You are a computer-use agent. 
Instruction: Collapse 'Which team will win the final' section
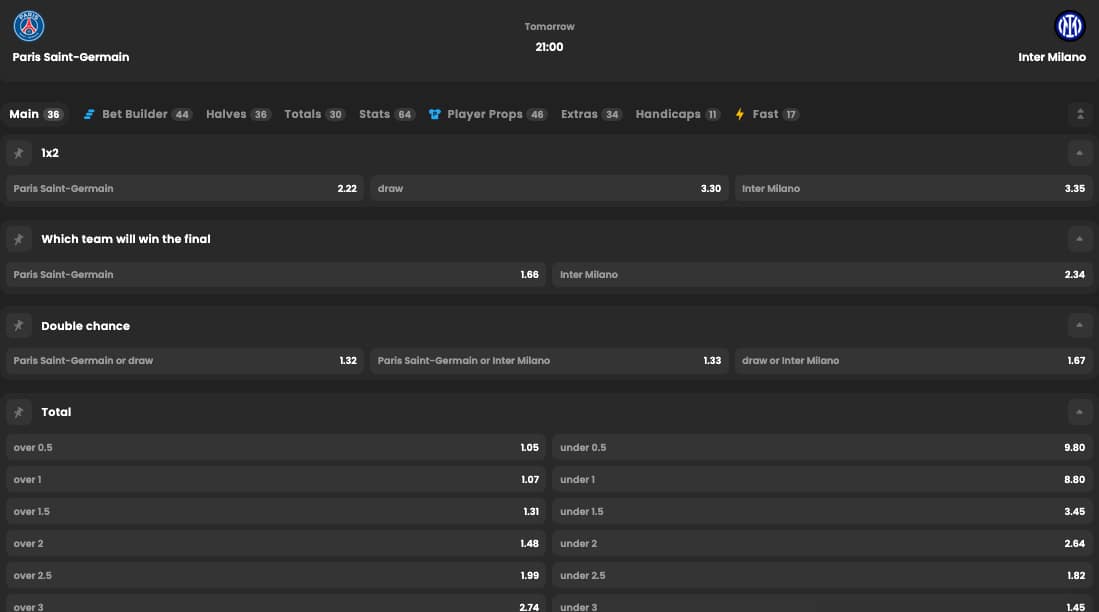click(1079, 239)
